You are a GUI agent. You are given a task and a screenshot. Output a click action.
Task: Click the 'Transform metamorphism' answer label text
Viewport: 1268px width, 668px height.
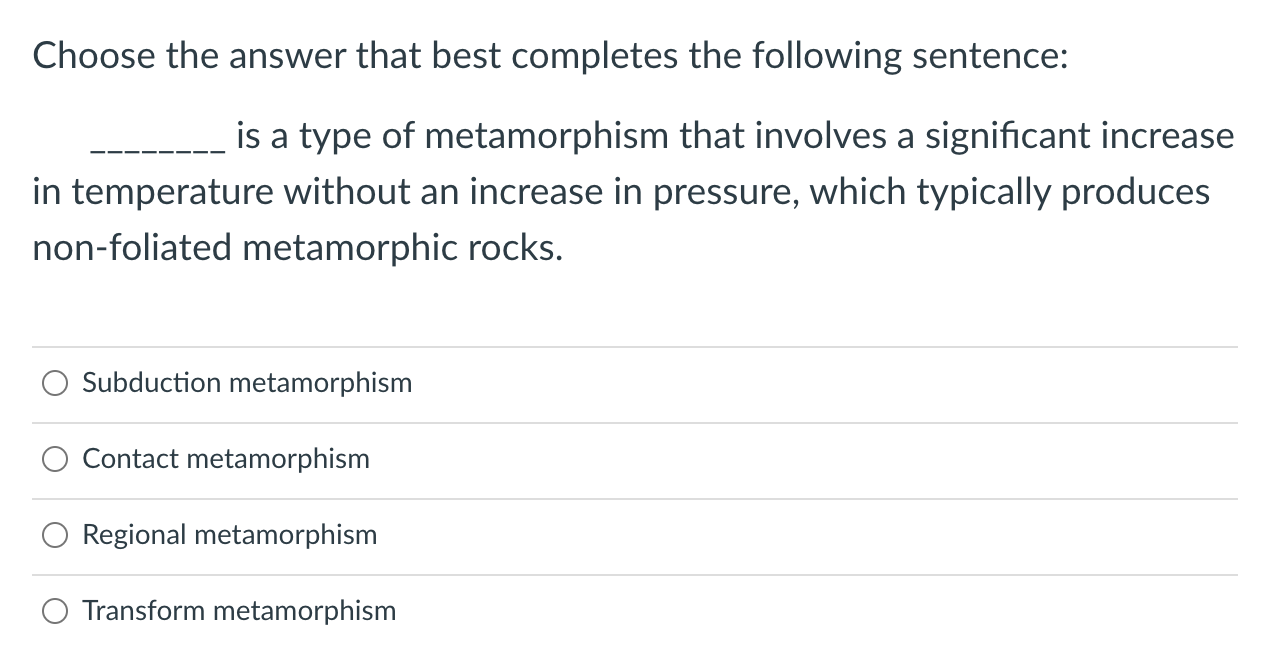[239, 611]
